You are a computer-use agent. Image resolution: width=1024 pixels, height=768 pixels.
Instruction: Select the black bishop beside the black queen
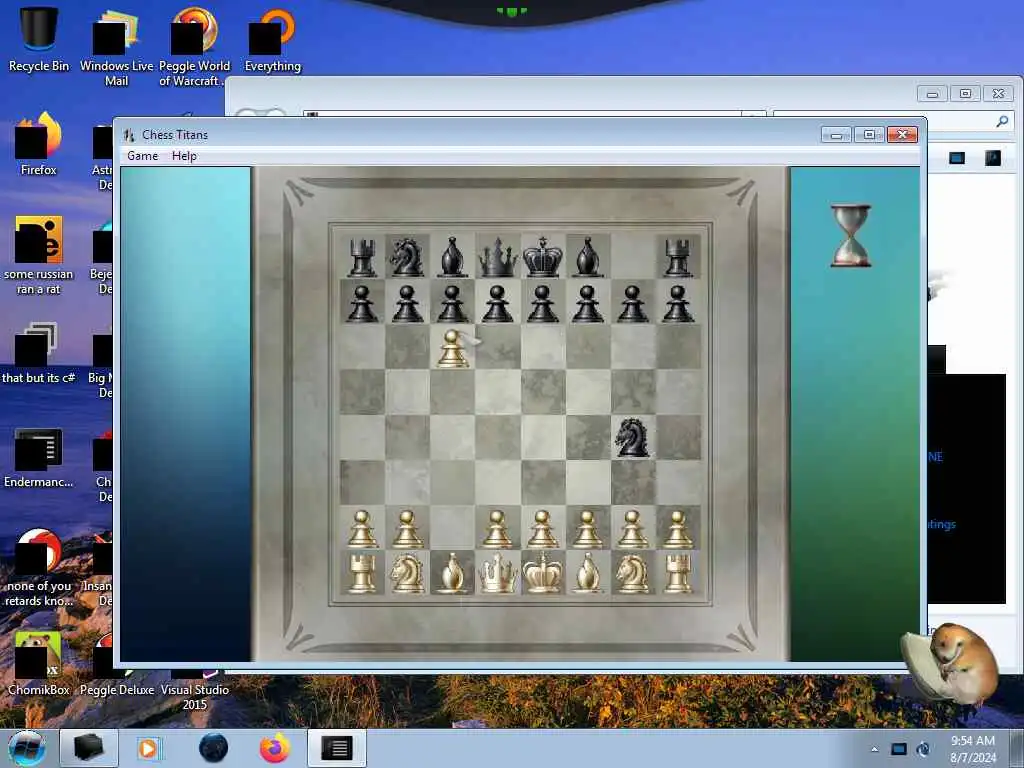click(x=452, y=257)
